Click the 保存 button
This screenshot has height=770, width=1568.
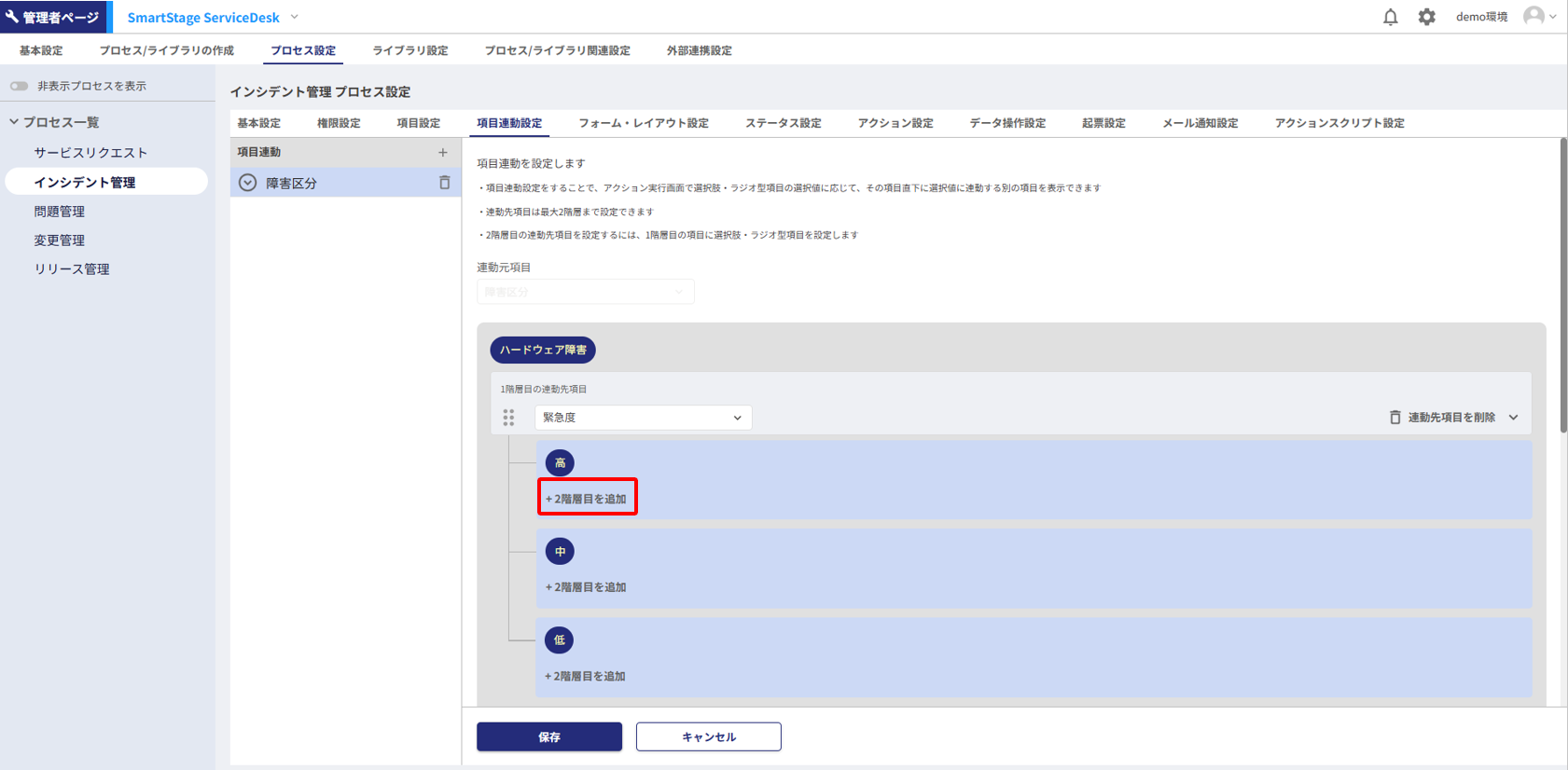click(x=548, y=736)
